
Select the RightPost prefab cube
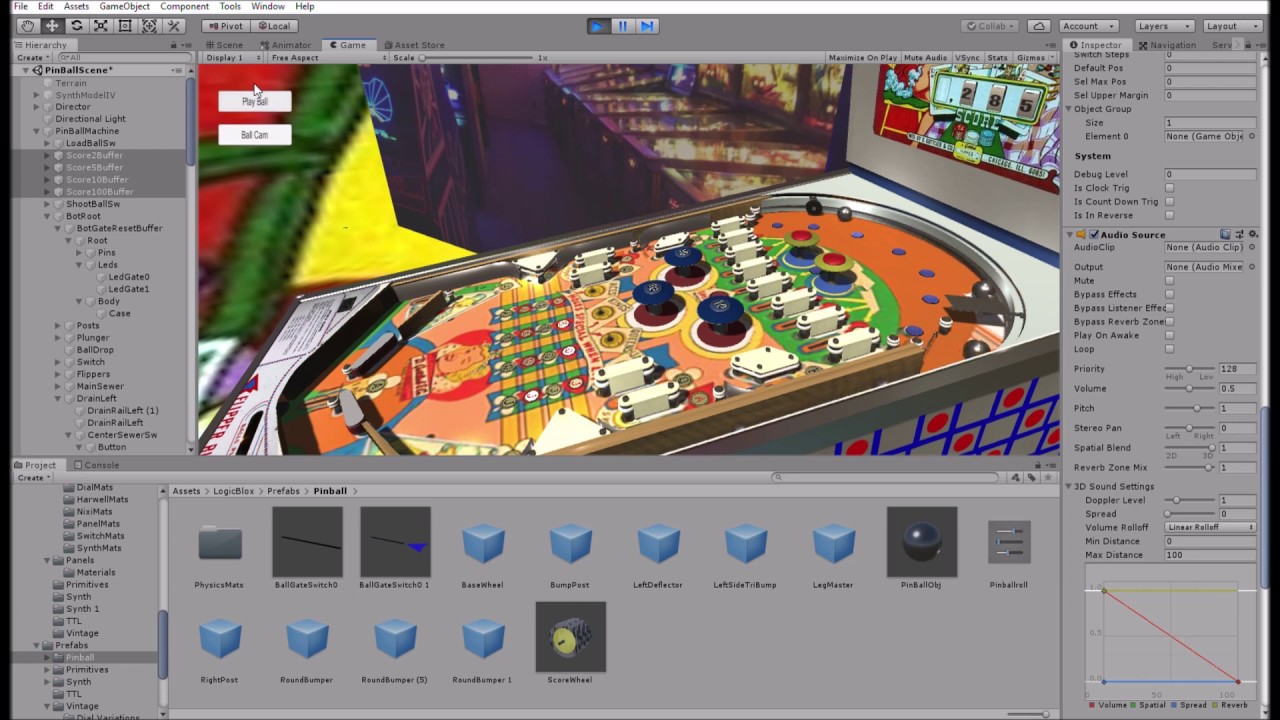pyautogui.click(x=220, y=638)
